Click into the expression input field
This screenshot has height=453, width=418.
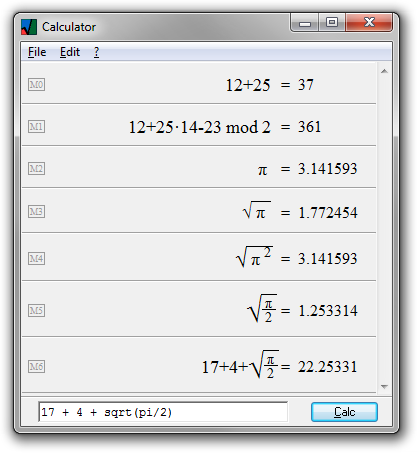tap(163, 412)
